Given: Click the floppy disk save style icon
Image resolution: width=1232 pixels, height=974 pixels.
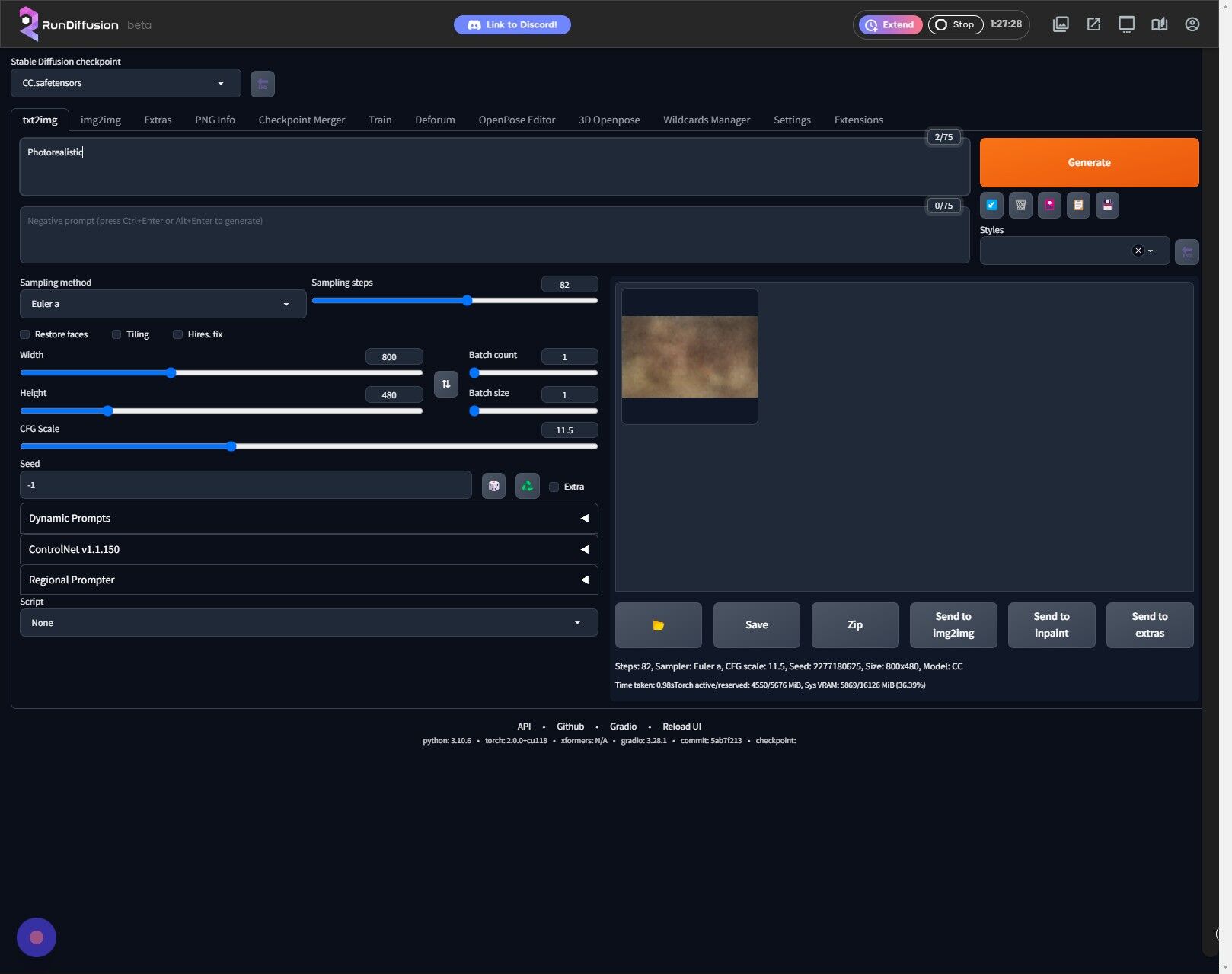Looking at the screenshot, I should (x=1107, y=205).
